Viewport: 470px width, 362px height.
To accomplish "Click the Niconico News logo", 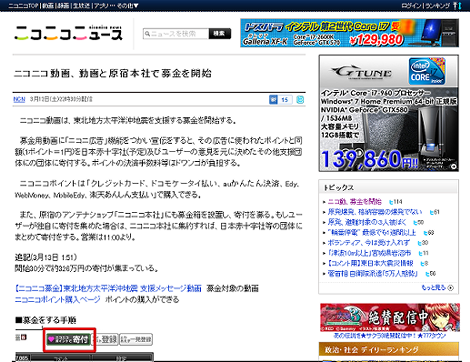I will (68, 33).
